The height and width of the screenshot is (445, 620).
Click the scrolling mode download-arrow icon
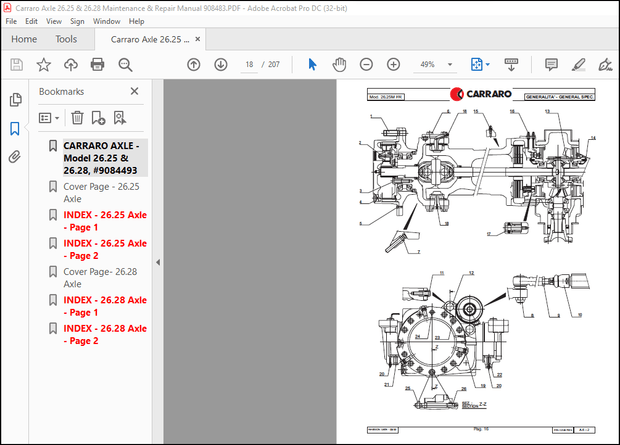pos(511,64)
